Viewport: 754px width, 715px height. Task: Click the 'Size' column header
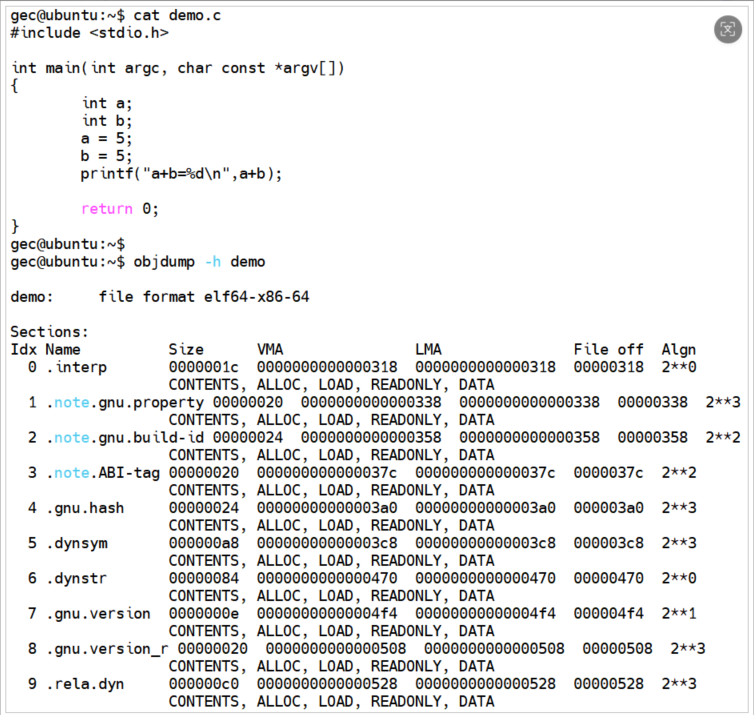186,350
